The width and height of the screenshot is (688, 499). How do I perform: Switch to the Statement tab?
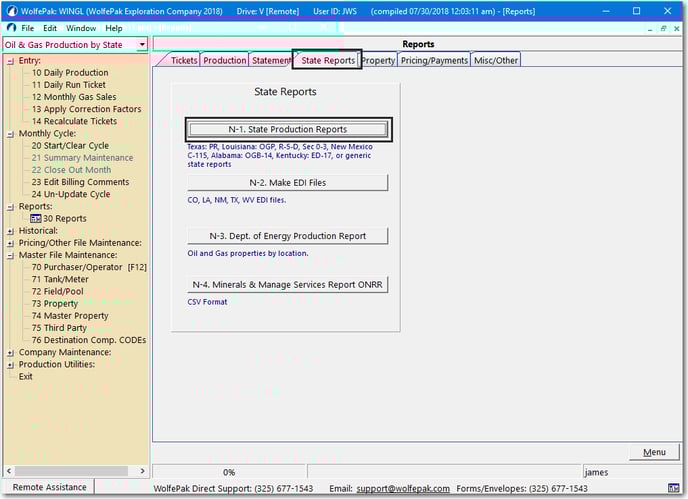271,60
